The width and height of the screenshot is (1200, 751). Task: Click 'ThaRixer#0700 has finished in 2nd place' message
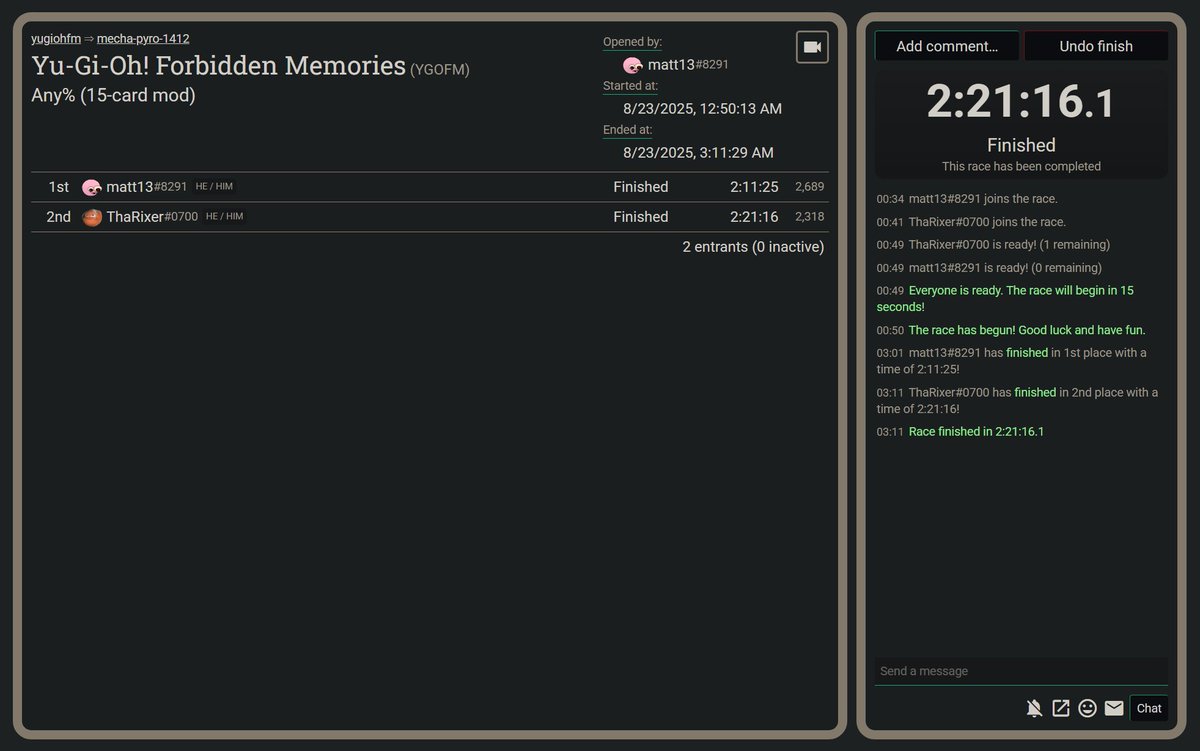[1017, 401]
